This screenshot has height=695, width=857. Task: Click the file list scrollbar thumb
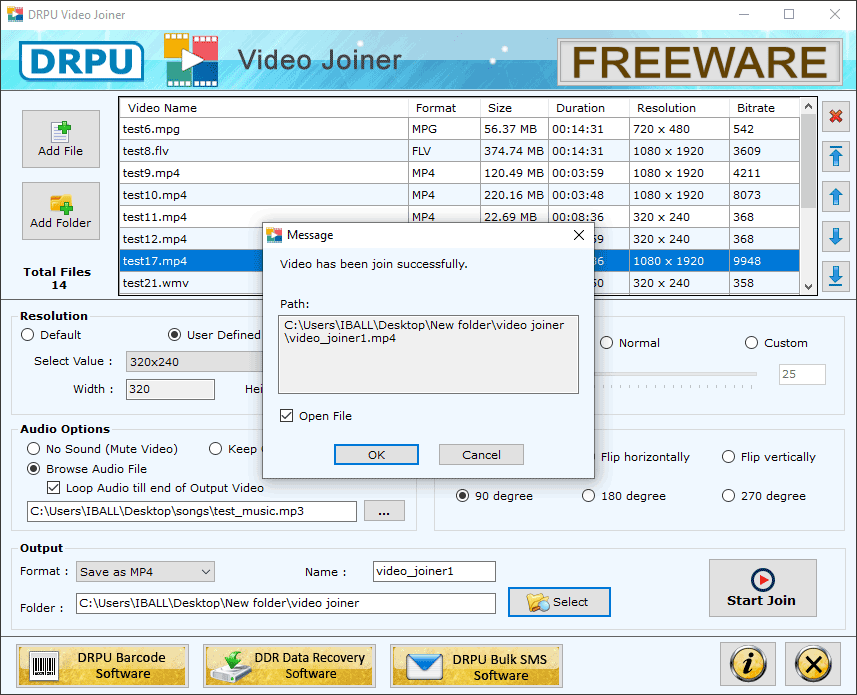(809, 161)
